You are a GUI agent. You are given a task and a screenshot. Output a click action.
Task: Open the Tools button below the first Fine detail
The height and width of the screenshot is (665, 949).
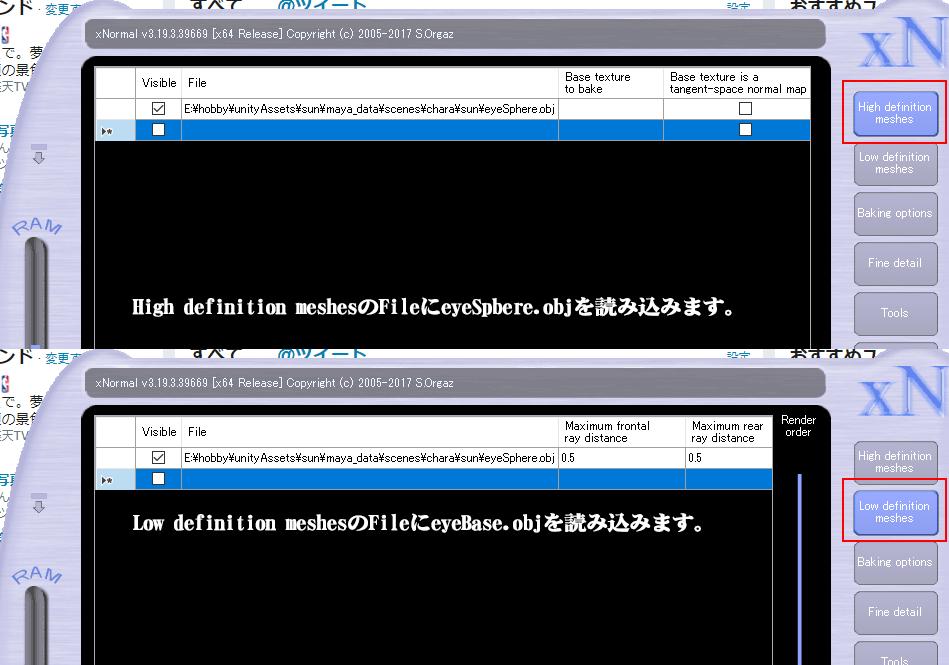tap(895, 313)
